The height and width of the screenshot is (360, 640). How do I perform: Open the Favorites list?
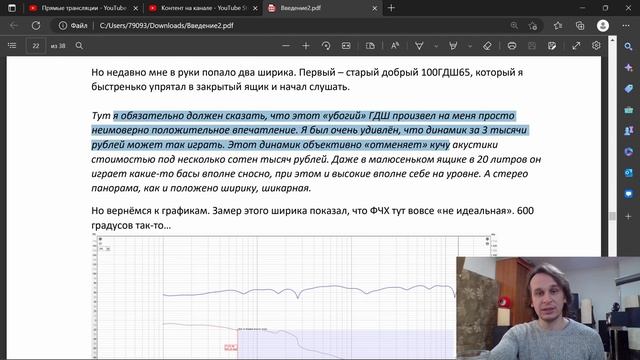click(x=558, y=25)
